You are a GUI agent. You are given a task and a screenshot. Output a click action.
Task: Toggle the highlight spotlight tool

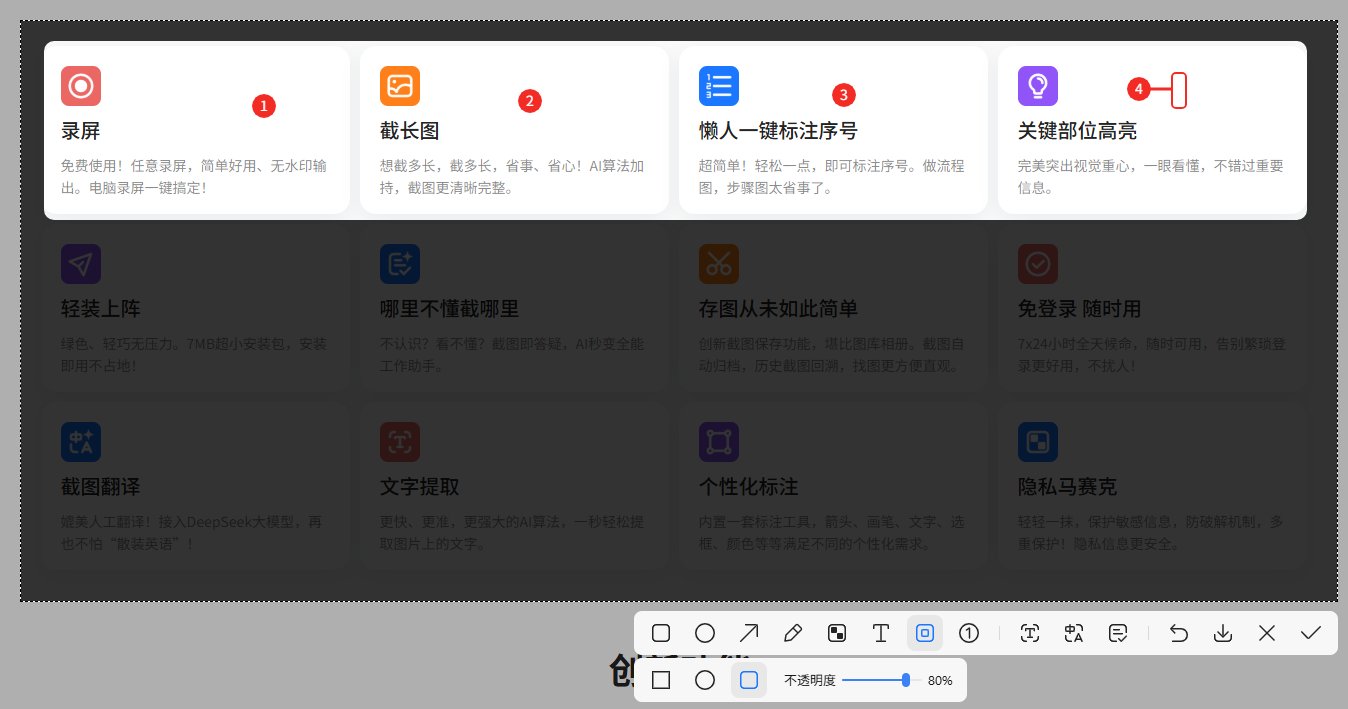point(925,633)
